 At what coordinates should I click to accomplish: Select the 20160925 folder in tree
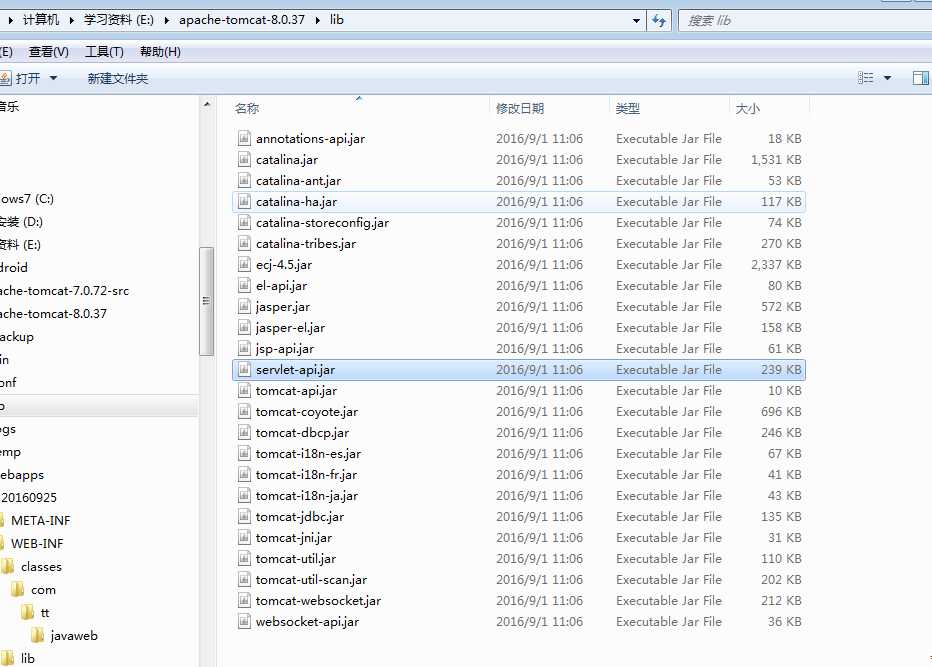[29, 498]
